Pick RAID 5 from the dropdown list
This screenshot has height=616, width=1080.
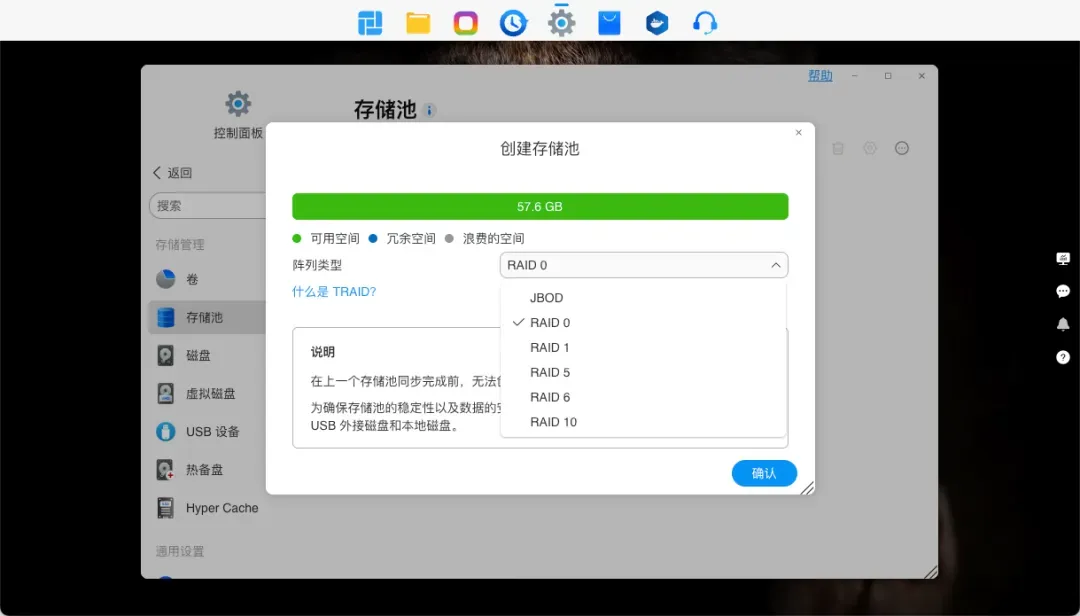point(549,373)
